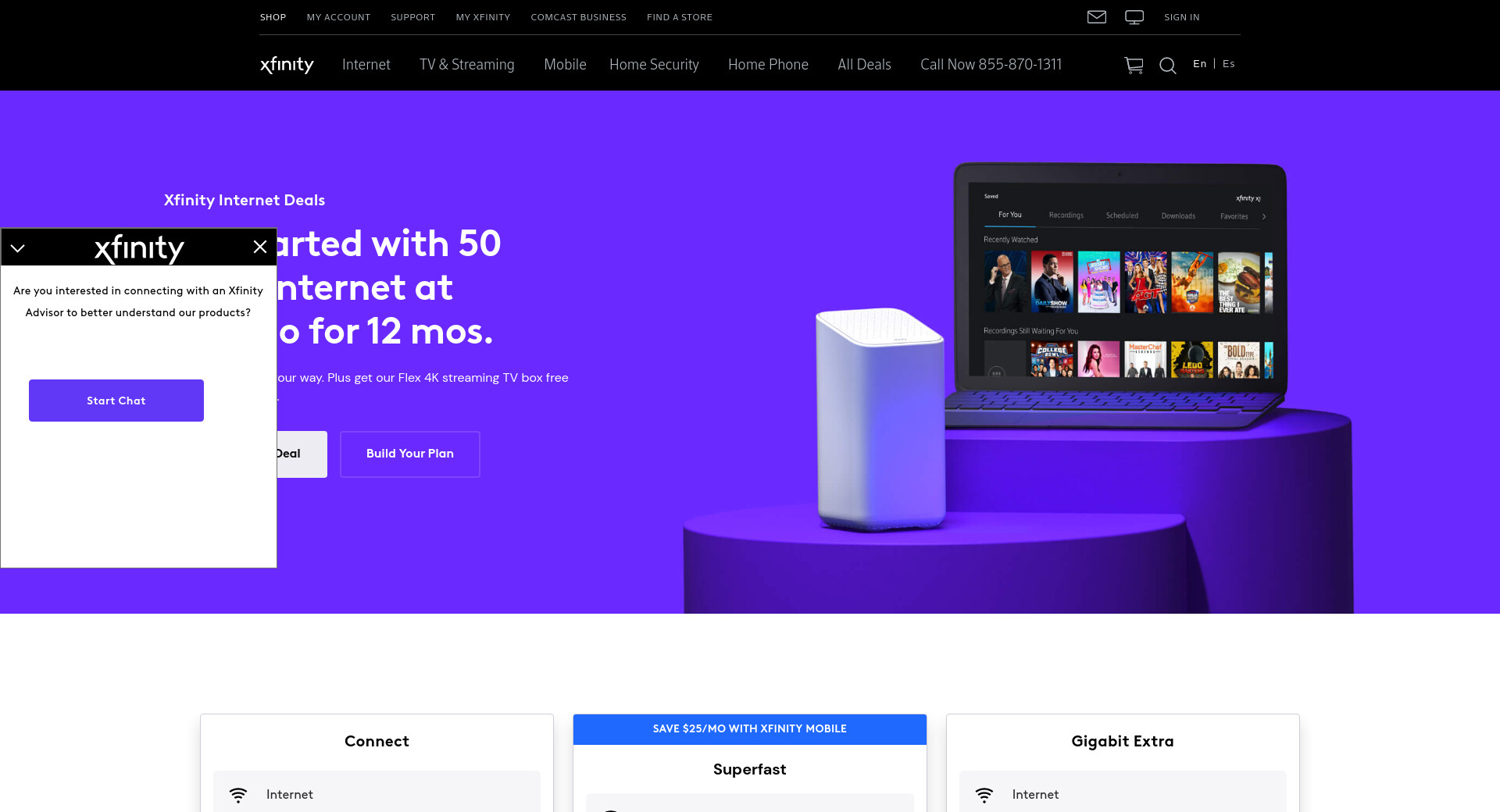Click the Start Chat button
1500x812 pixels.
tap(116, 401)
